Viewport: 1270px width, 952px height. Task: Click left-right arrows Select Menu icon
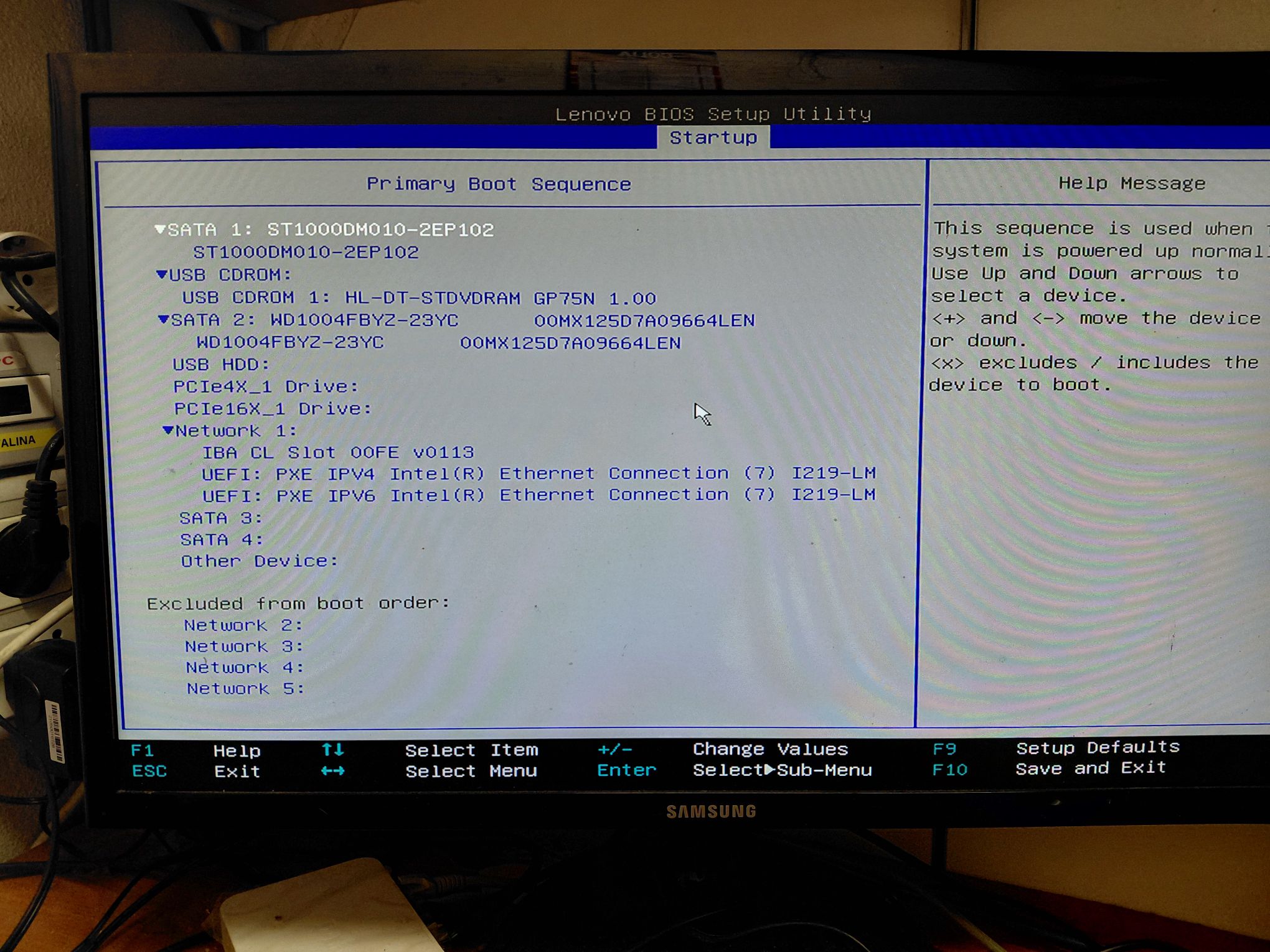tap(332, 771)
